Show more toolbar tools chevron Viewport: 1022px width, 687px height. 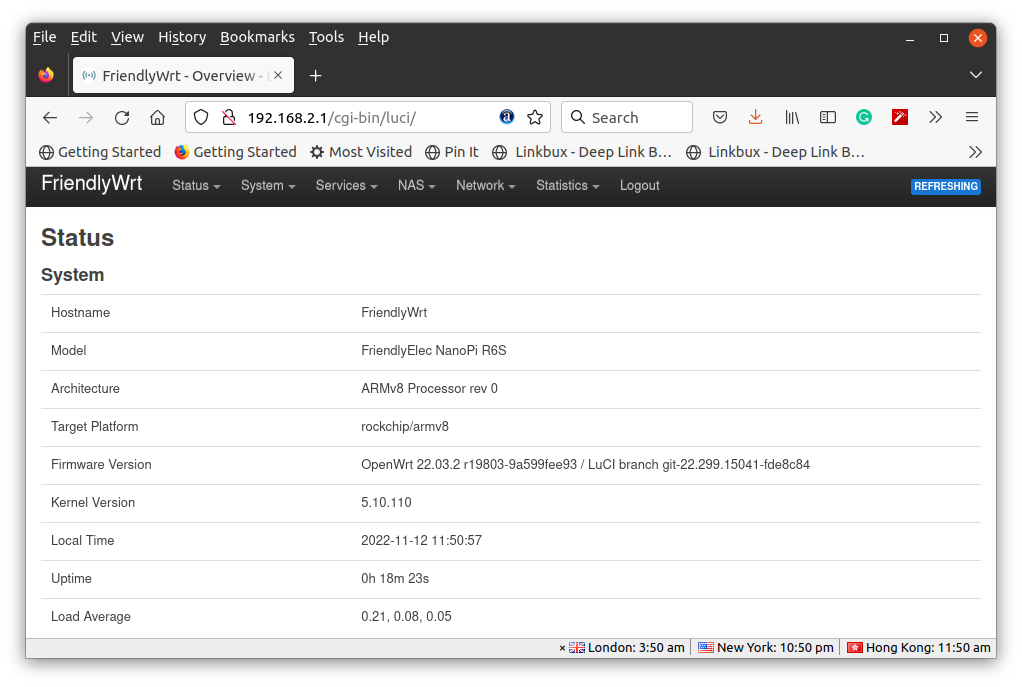[x=935, y=117]
